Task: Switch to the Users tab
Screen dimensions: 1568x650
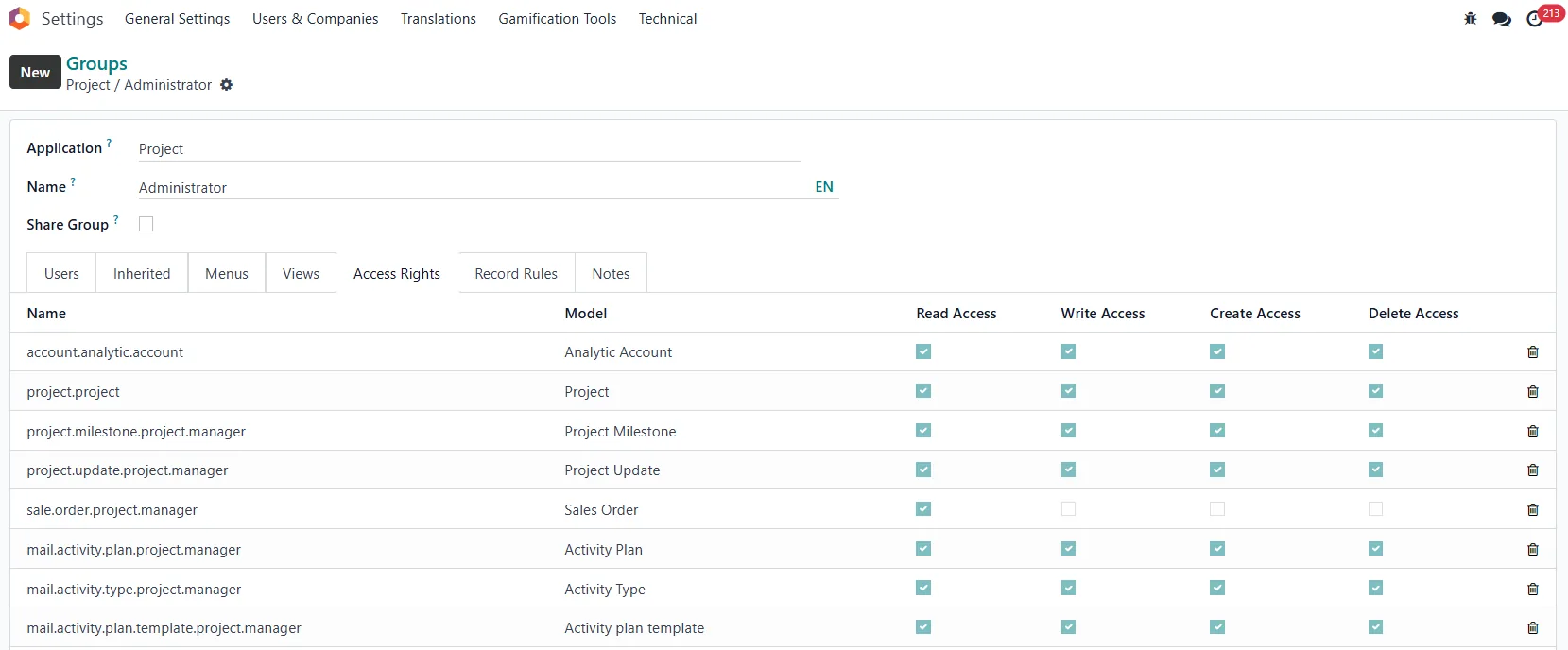Action: (61, 274)
